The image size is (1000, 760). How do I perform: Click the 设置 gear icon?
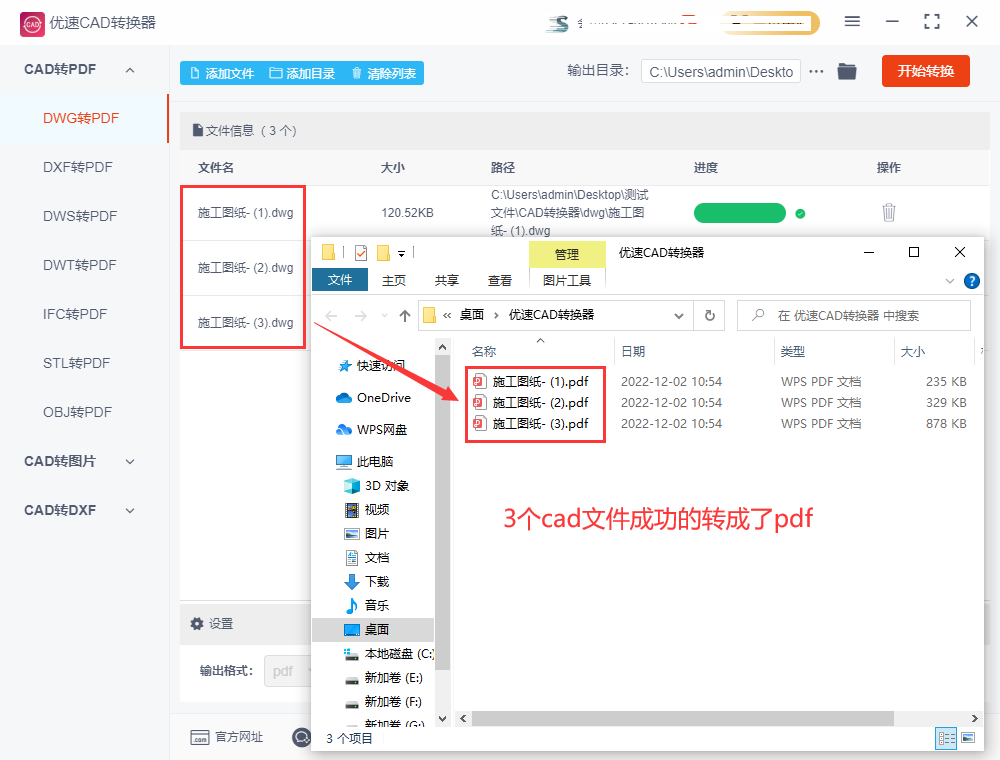(x=197, y=624)
